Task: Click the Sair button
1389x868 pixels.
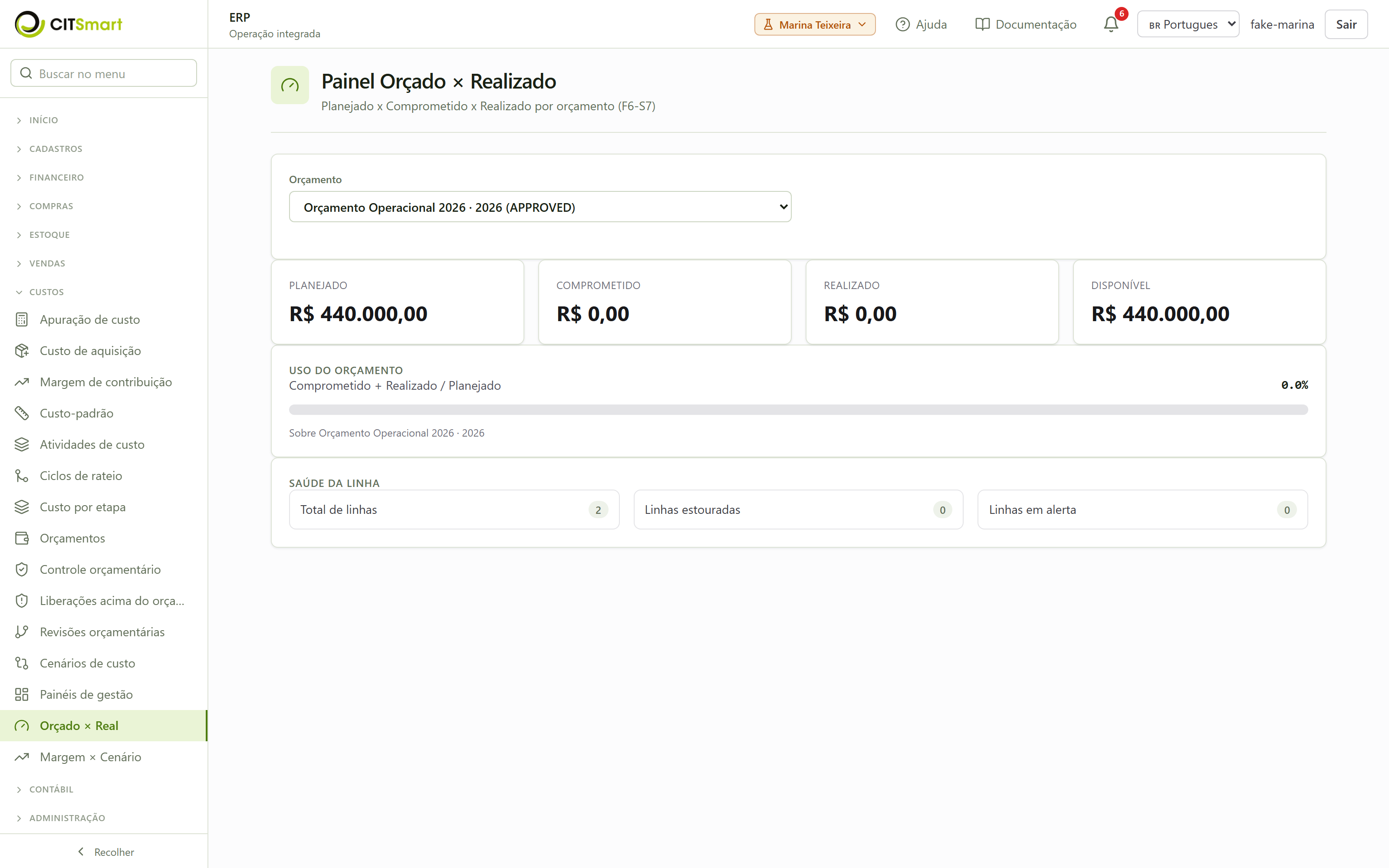Action: [1346, 25]
